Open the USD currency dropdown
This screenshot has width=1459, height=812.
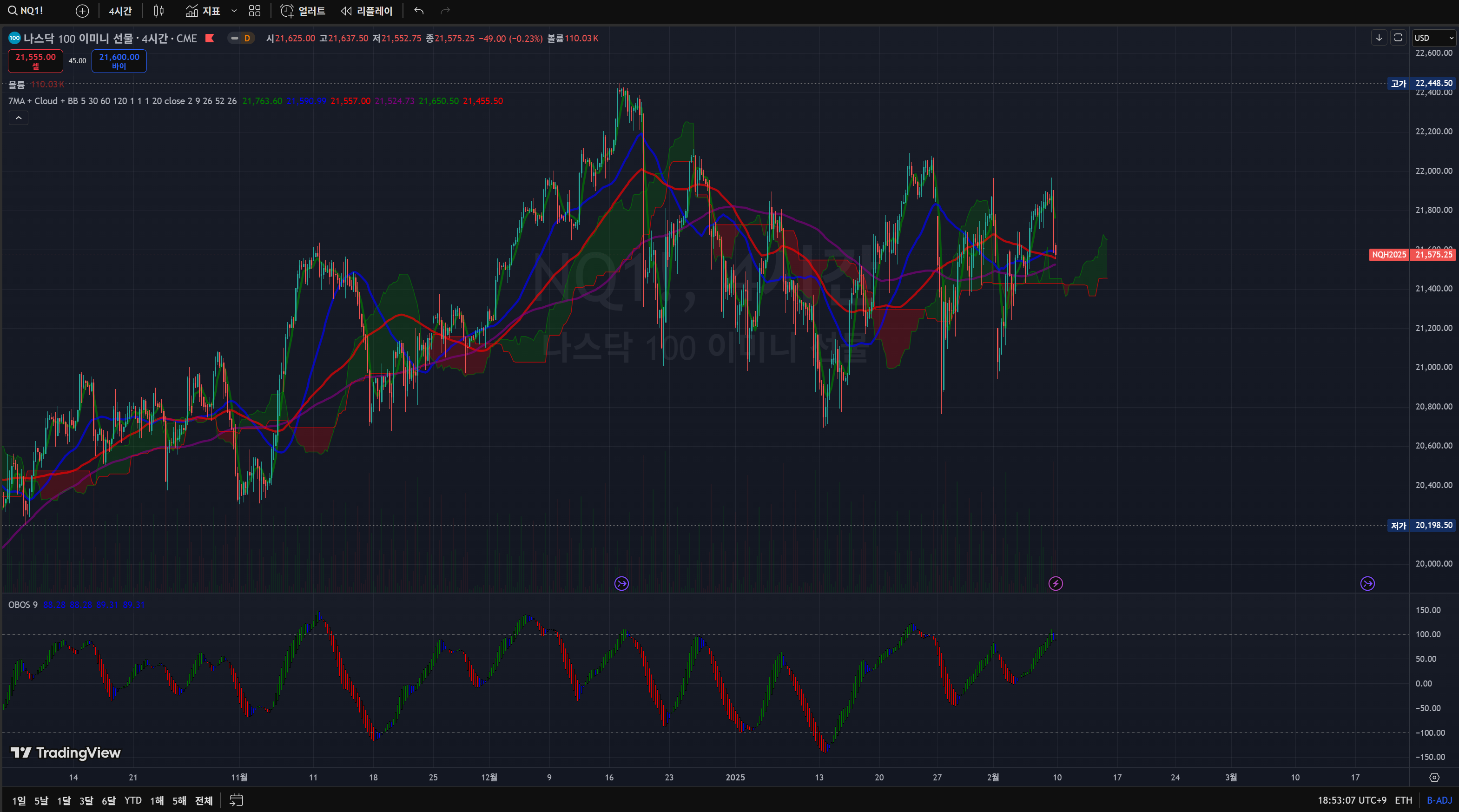(1433, 38)
